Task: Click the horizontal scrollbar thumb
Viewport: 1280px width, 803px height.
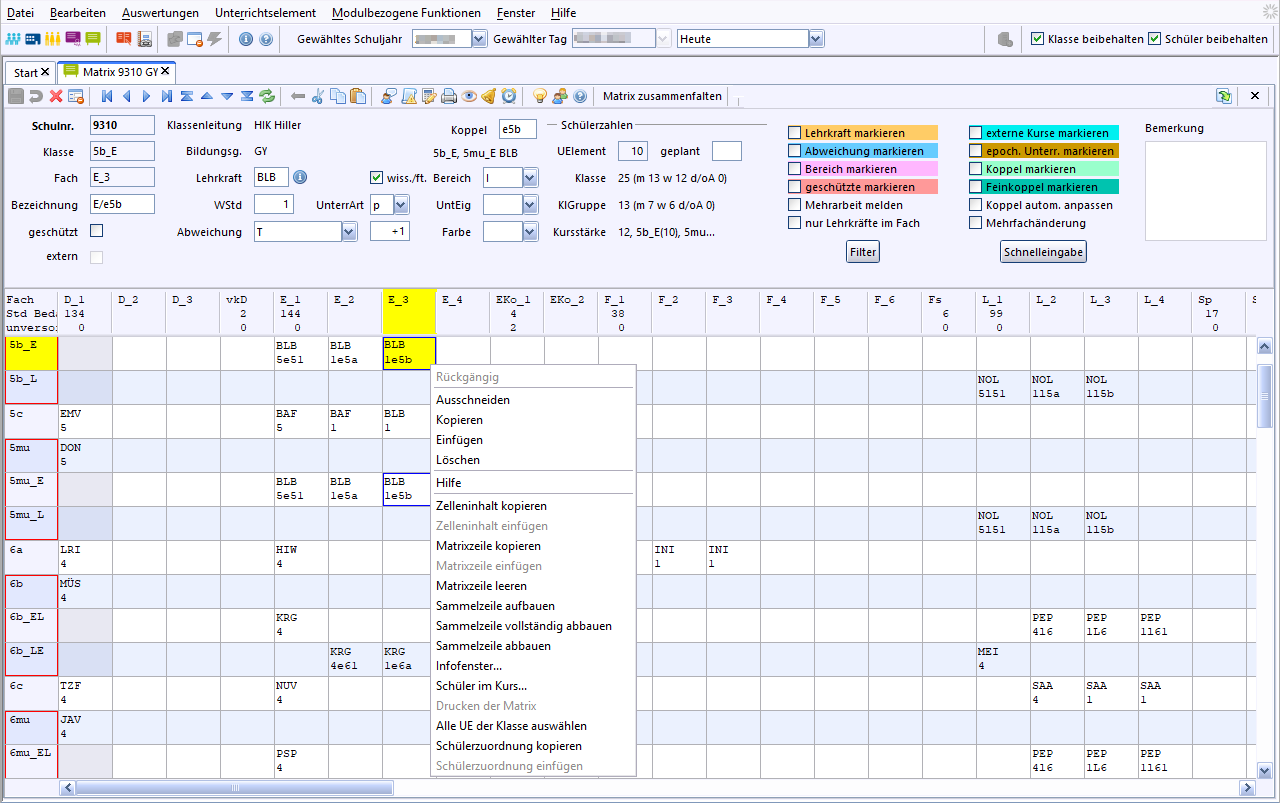Action: click(234, 789)
